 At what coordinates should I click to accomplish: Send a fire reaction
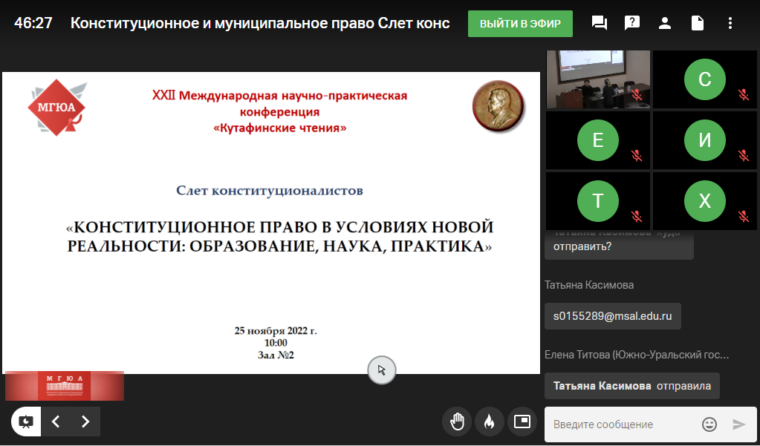point(489,421)
